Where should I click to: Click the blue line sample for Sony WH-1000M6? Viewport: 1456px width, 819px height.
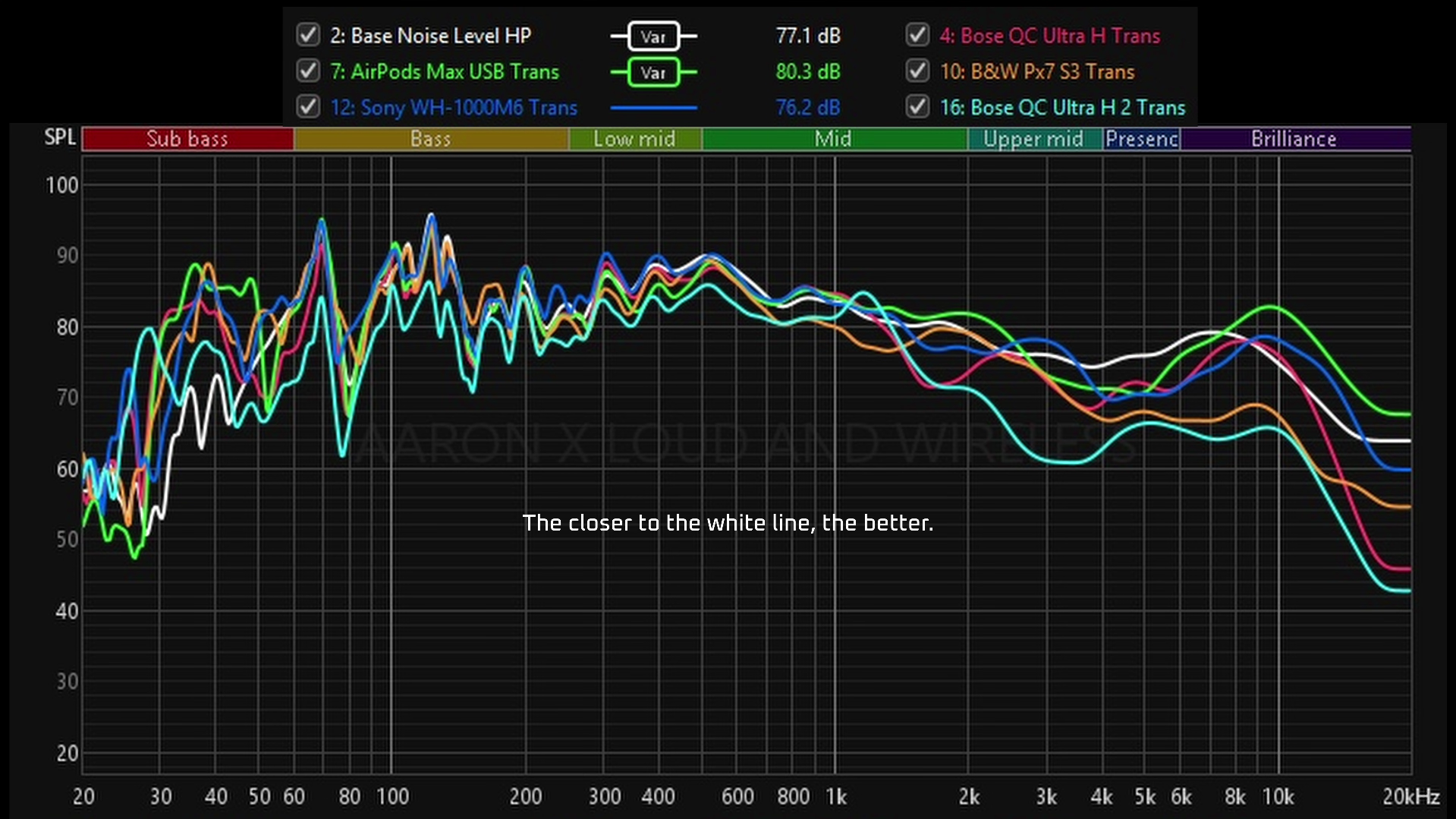[x=653, y=108]
